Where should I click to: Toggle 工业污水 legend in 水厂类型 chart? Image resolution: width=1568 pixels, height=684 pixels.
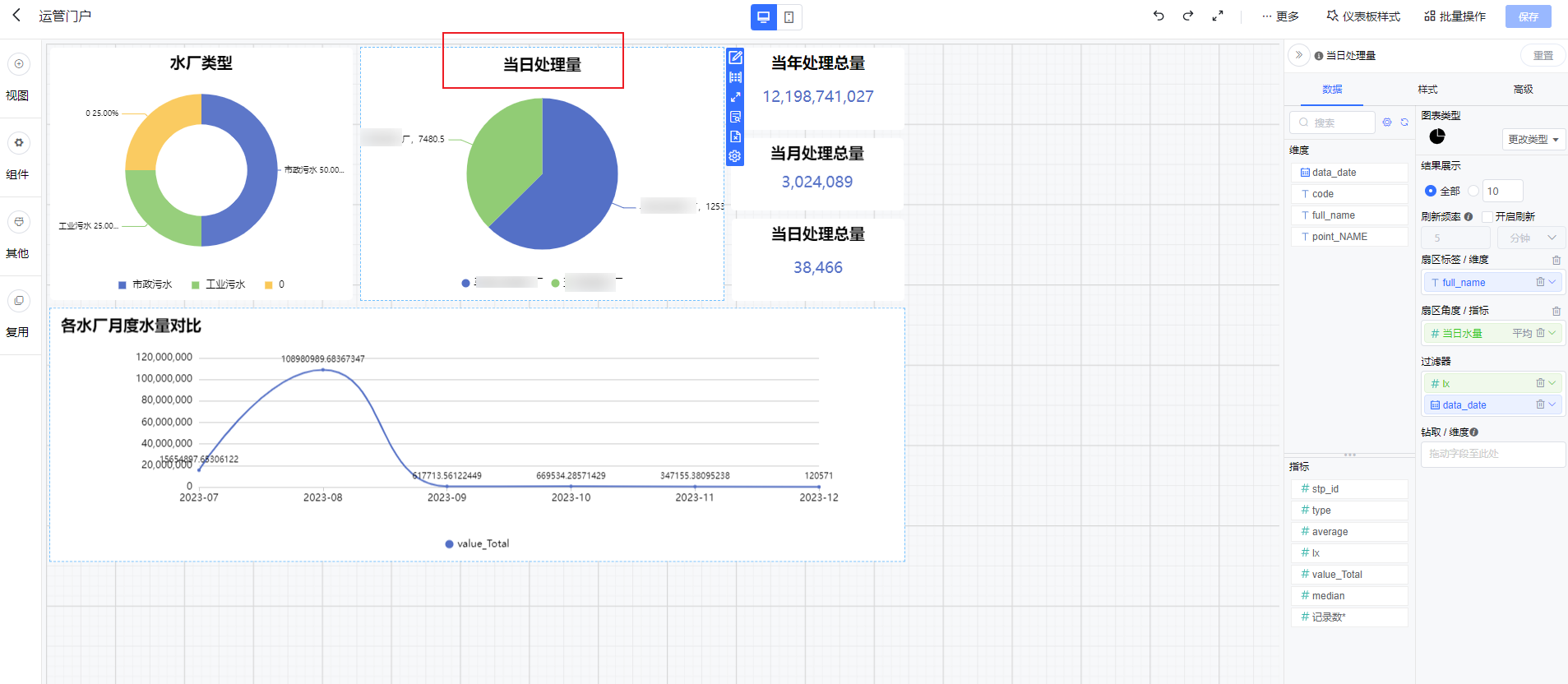click(219, 284)
